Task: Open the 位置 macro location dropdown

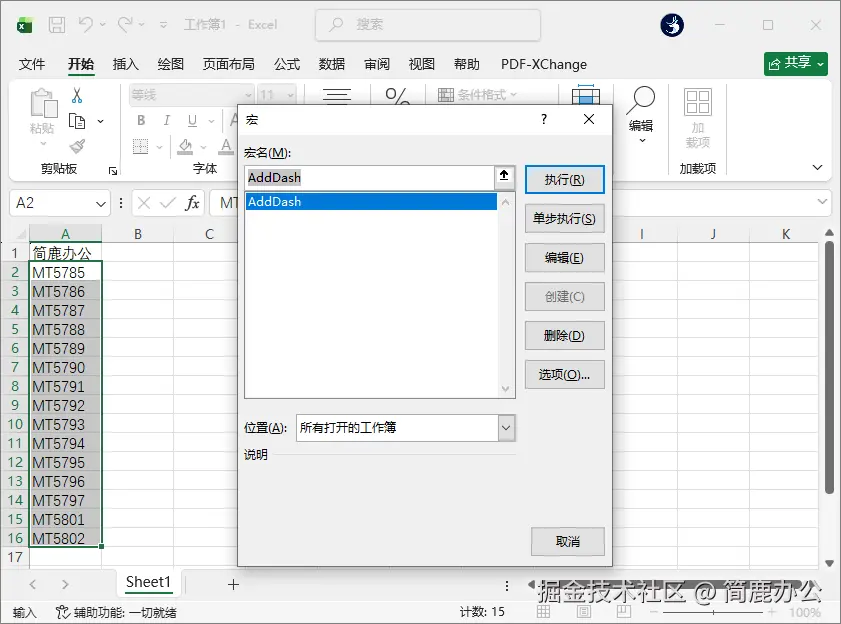Action: 504,427
